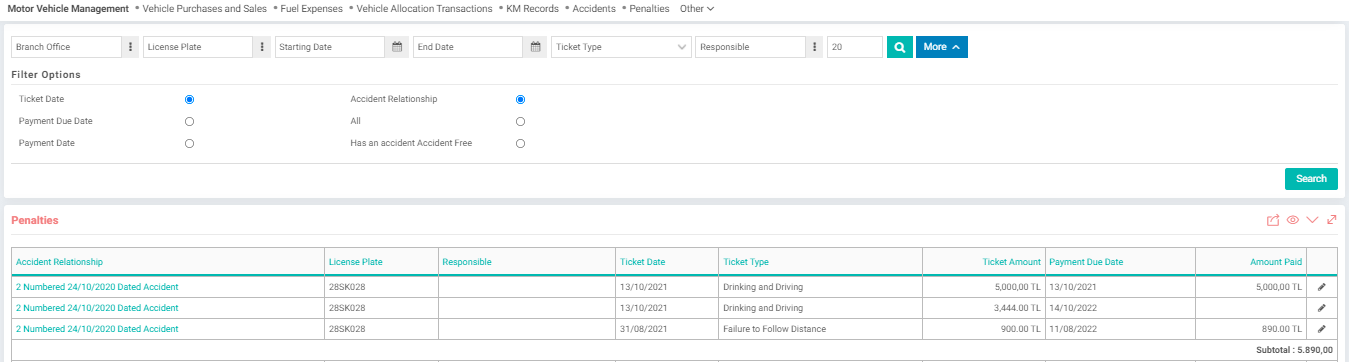The image size is (1349, 362).
Task: Toggle Penalties panel eye visibility icon
Action: pyautogui.click(x=1293, y=220)
